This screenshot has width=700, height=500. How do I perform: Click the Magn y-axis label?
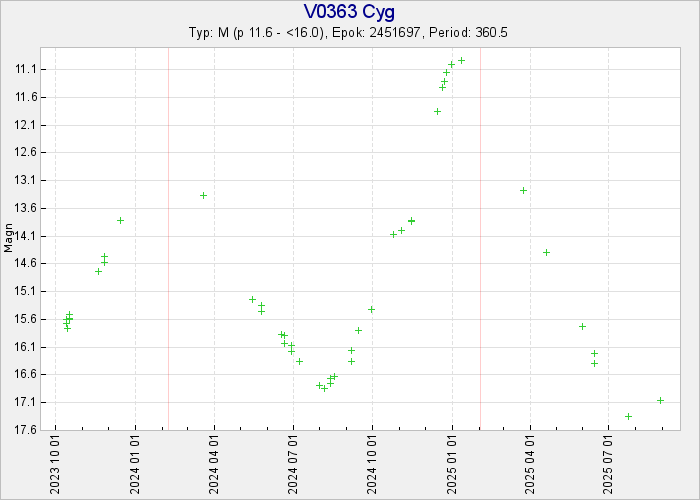pos(9,240)
